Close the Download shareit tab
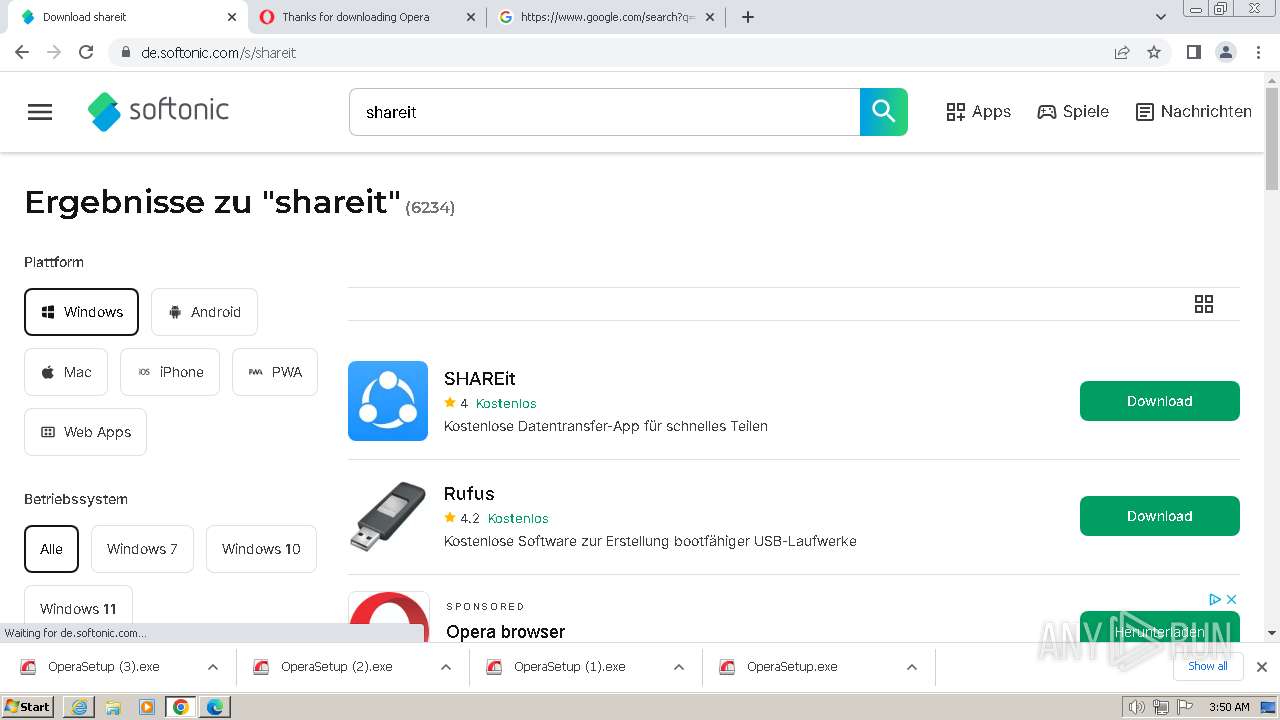This screenshot has height=720, width=1280. tap(232, 17)
